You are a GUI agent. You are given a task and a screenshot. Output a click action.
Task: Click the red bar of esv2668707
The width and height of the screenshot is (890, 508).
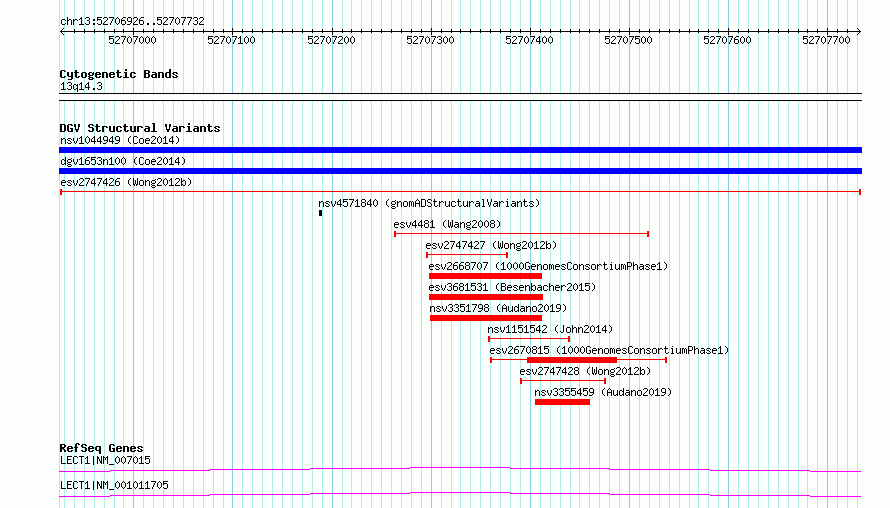pos(485,276)
